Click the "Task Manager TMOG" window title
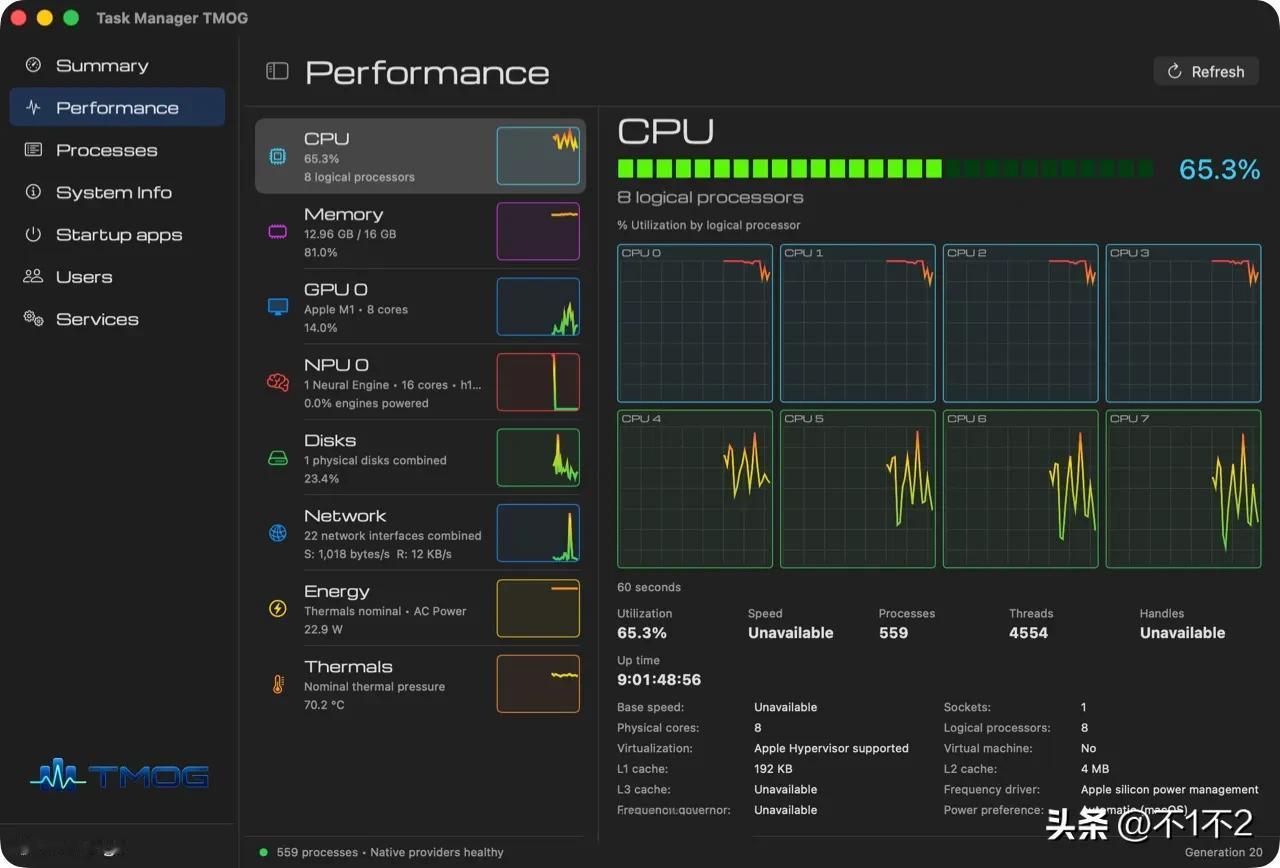 coord(172,18)
